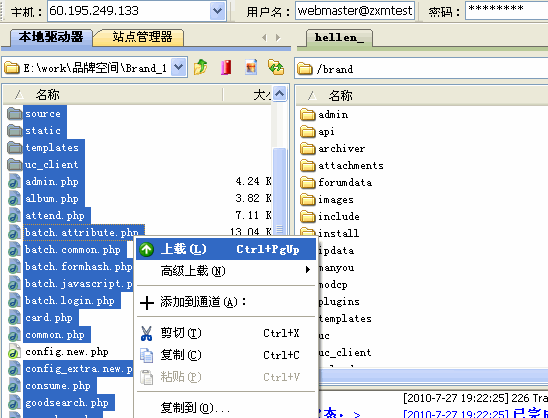The image size is (548, 418).
Task: Click the red bookmark icon in toolbar
Action: point(226,67)
